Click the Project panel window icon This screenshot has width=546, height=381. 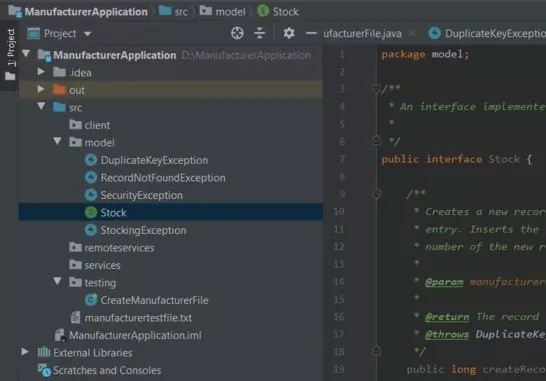tap(33, 33)
